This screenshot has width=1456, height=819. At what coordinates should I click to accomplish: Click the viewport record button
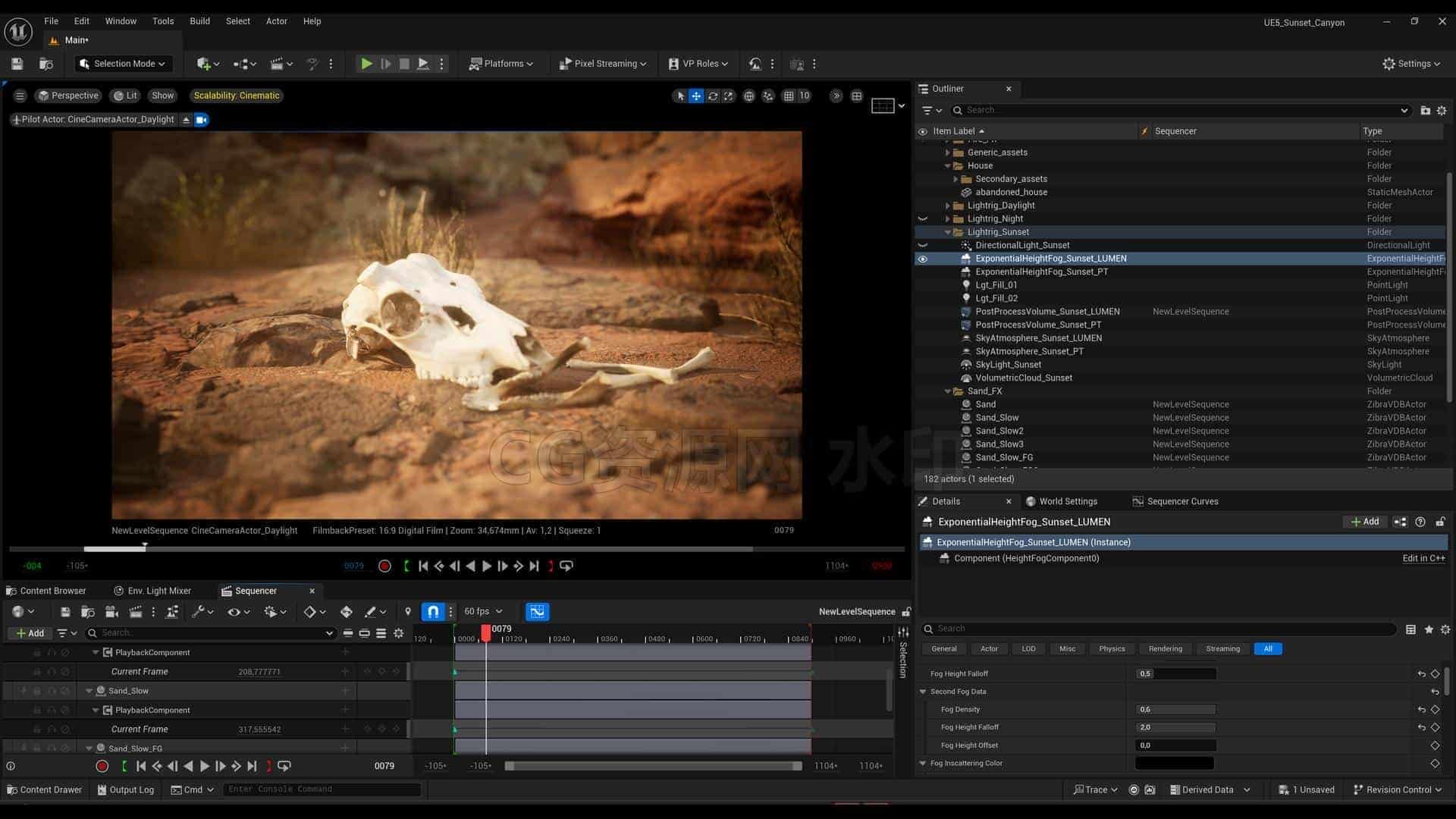(x=384, y=566)
